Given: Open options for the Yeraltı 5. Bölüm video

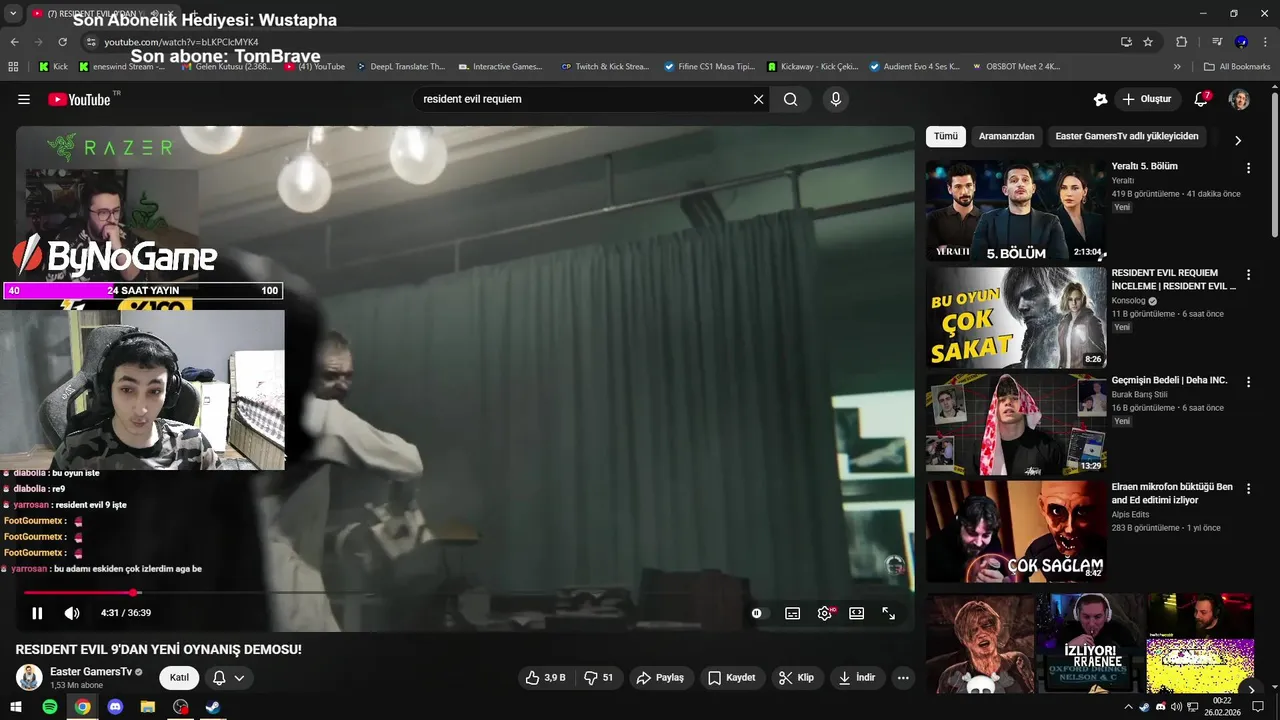Looking at the screenshot, I should click(x=1248, y=168).
